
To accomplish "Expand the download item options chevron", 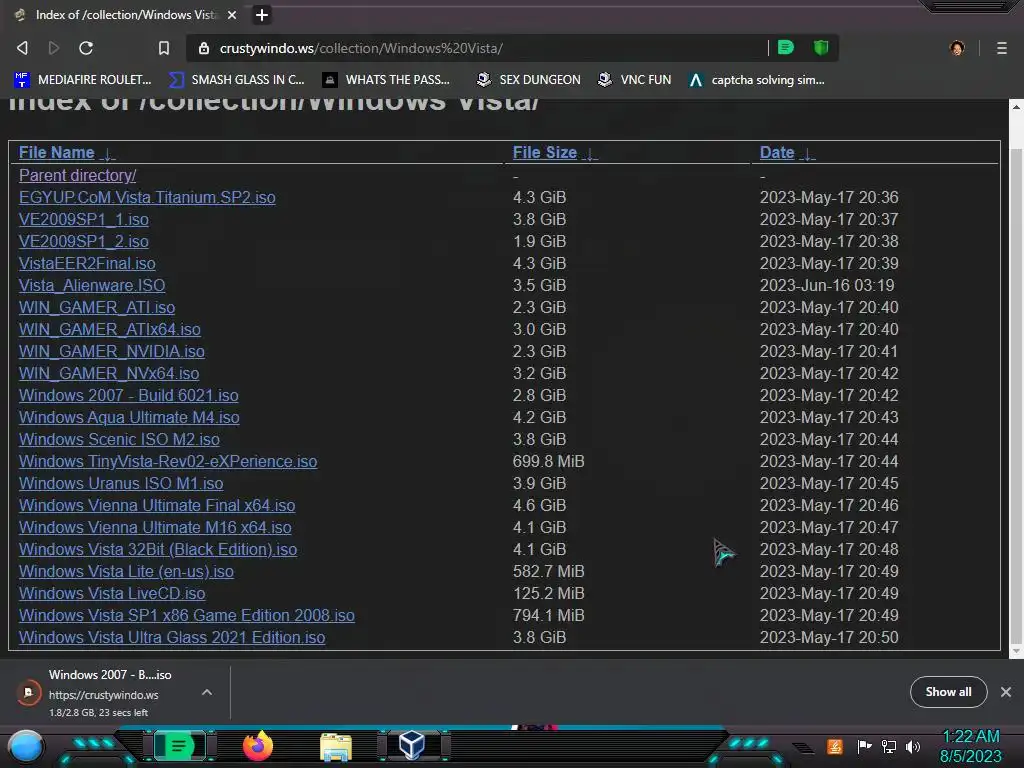I will [207, 692].
